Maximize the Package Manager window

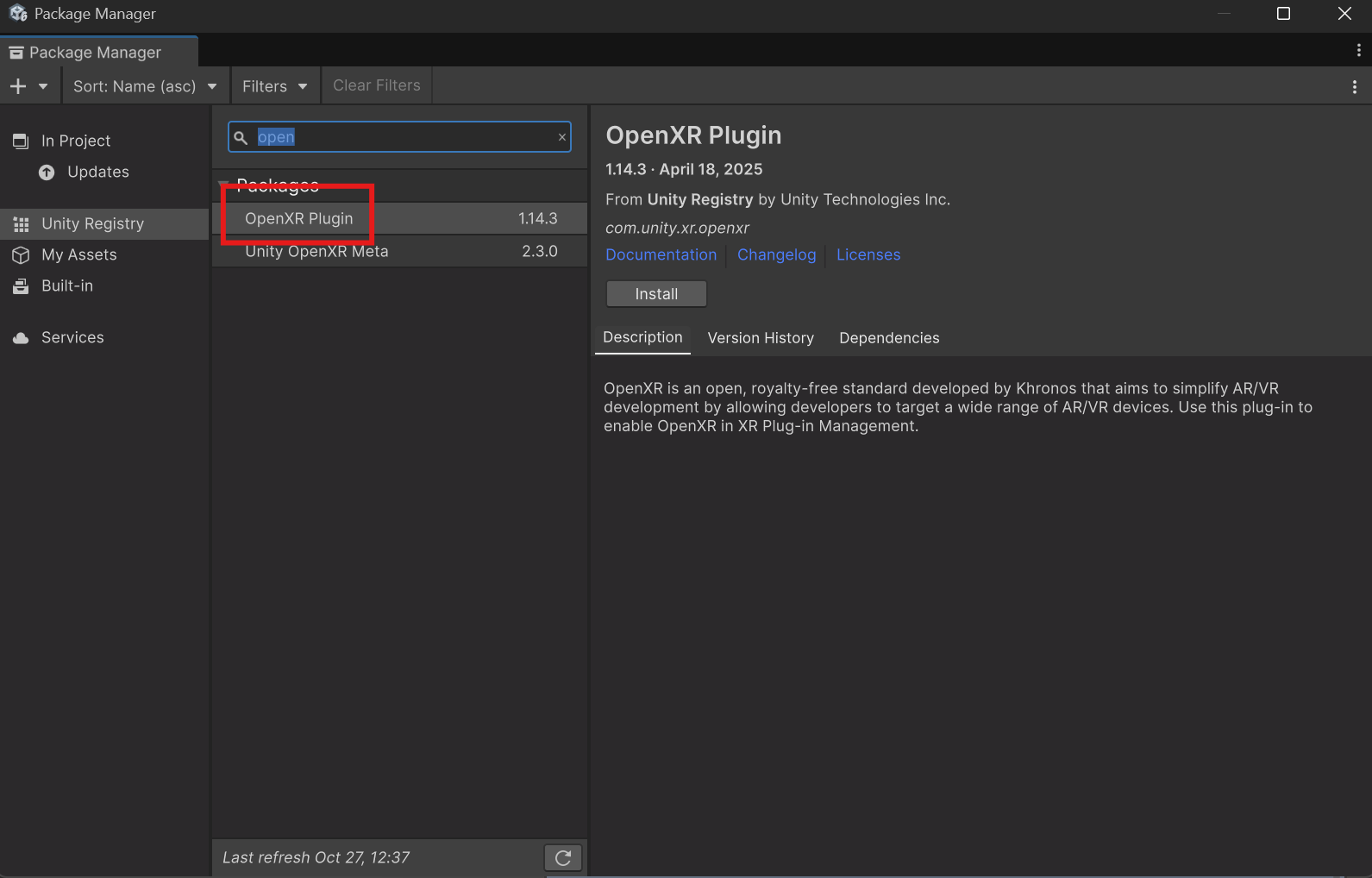[1283, 14]
